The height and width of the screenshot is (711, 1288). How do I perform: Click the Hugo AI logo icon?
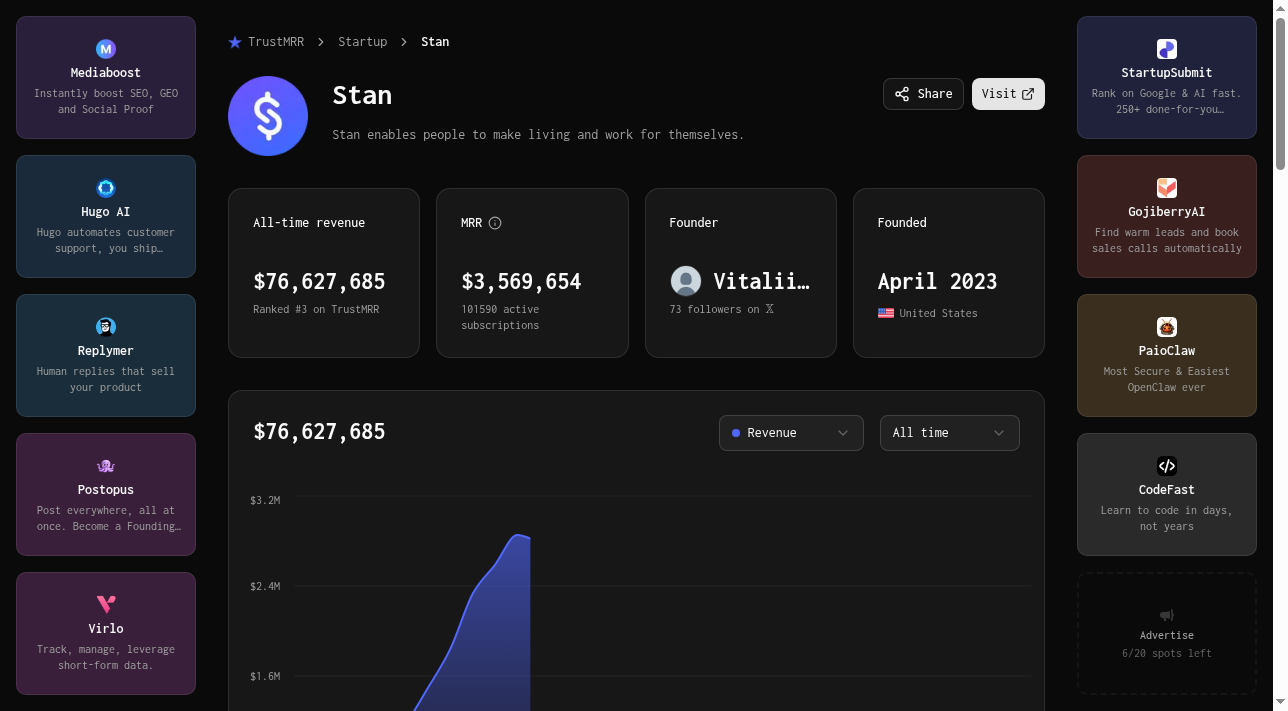[x=106, y=188]
